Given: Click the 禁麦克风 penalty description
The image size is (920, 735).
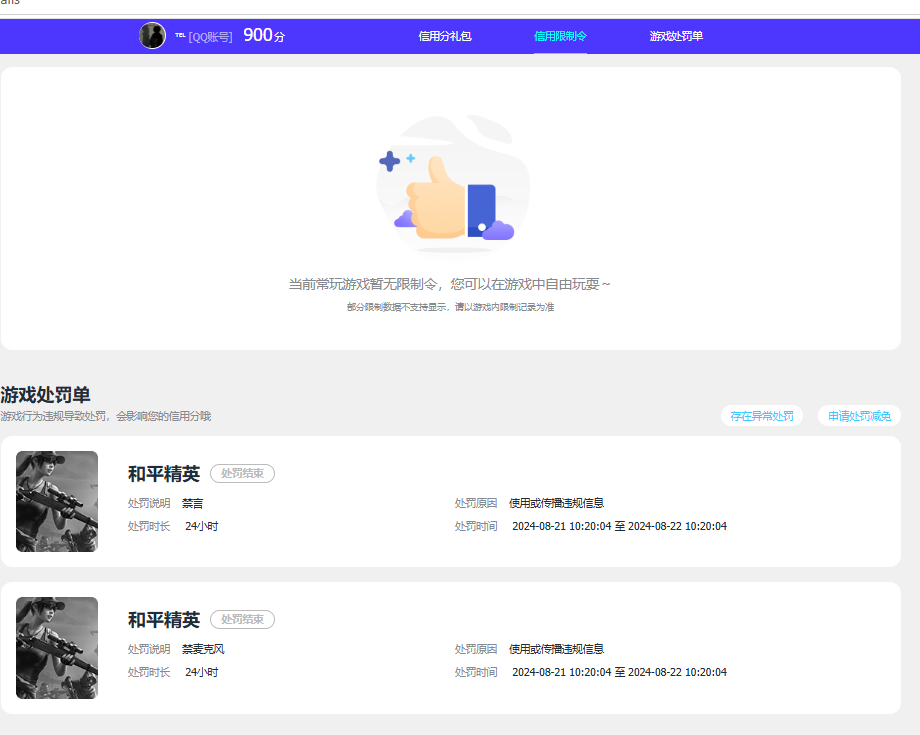Looking at the screenshot, I should click(x=203, y=649).
